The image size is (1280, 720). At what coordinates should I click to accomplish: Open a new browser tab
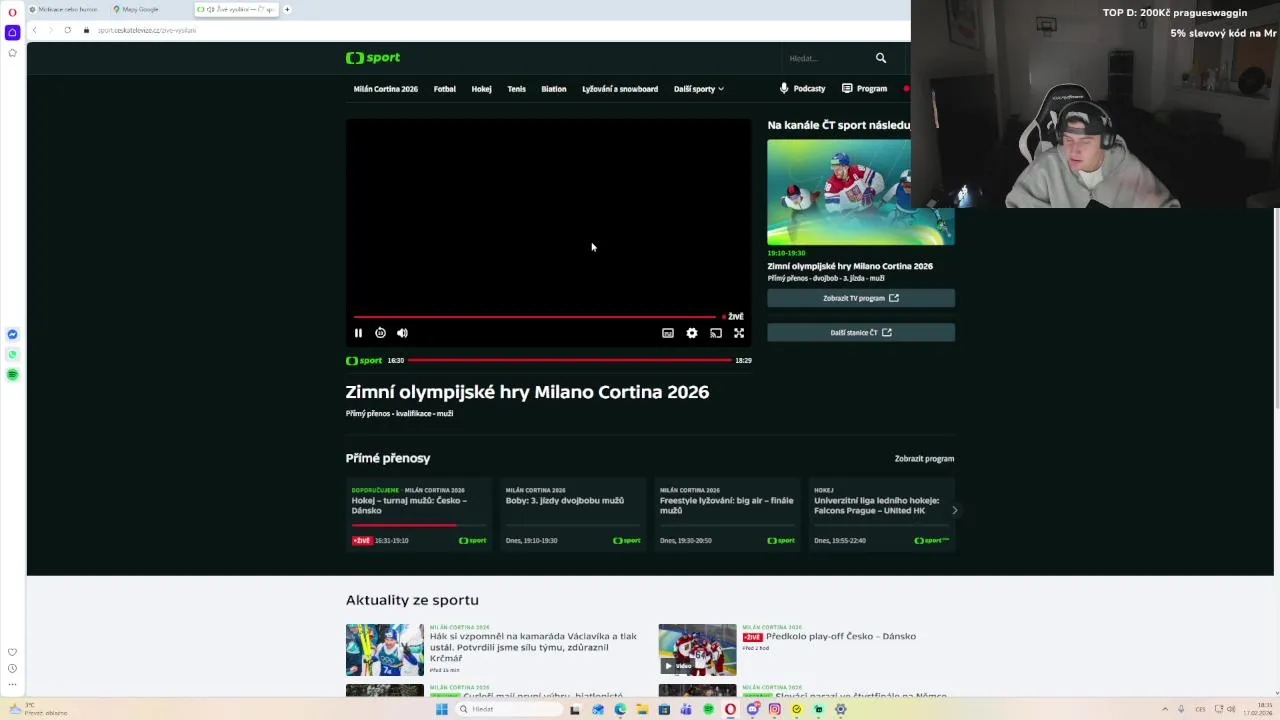[x=287, y=9]
